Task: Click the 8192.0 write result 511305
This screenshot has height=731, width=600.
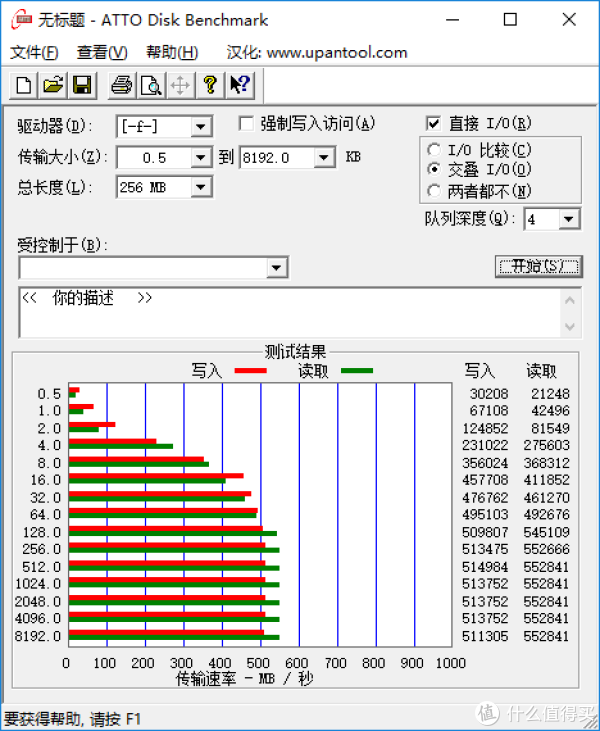Action: click(485, 636)
